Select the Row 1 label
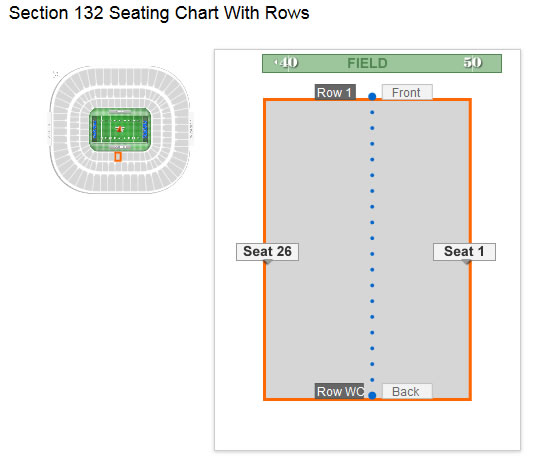 335,92
